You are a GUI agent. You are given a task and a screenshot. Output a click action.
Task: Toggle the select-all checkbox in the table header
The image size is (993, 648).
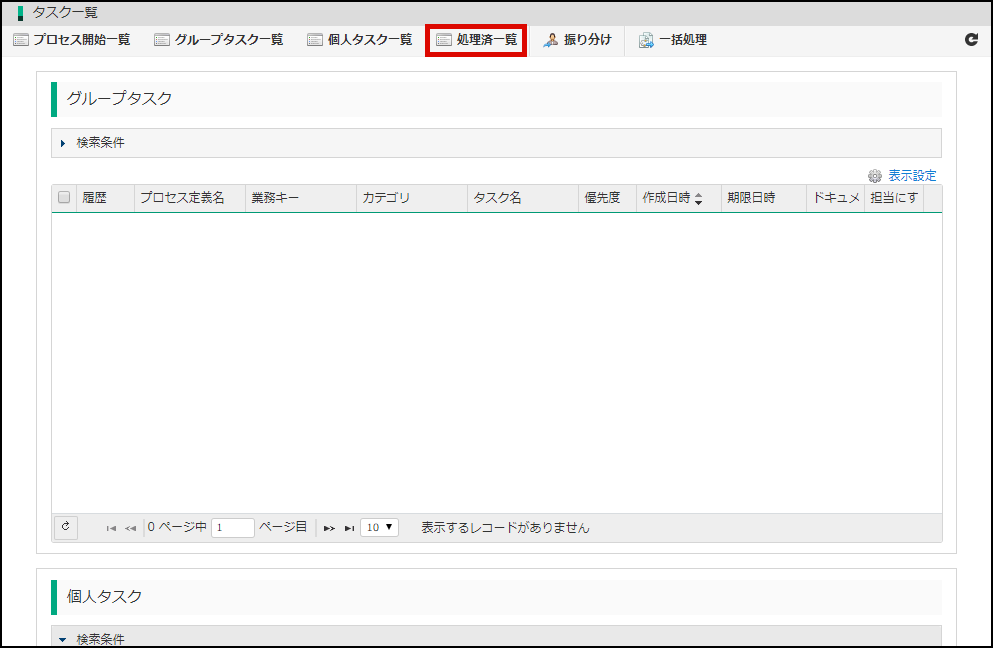(x=64, y=198)
